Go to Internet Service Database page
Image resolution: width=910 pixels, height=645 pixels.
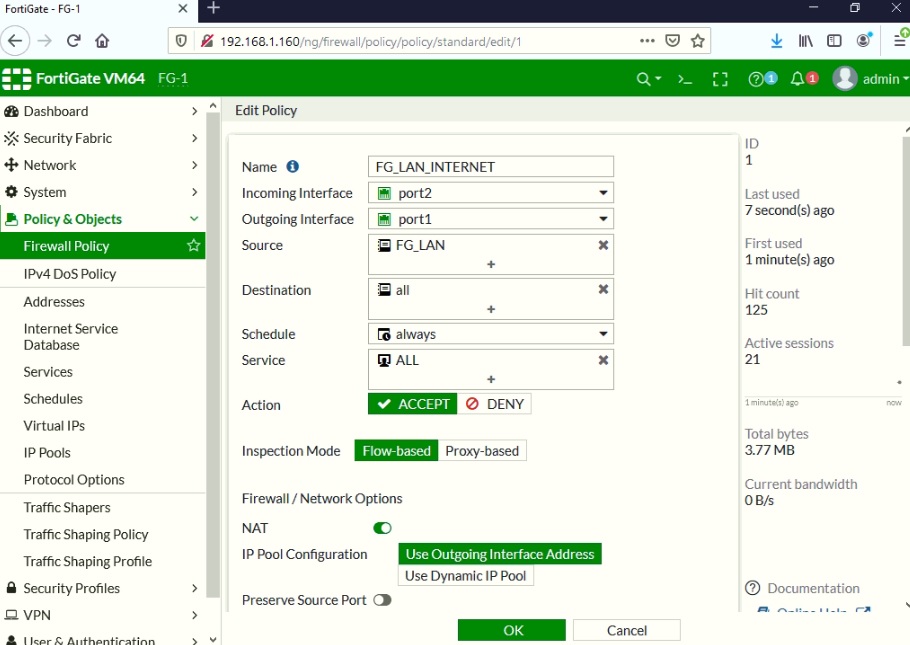tap(70, 335)
